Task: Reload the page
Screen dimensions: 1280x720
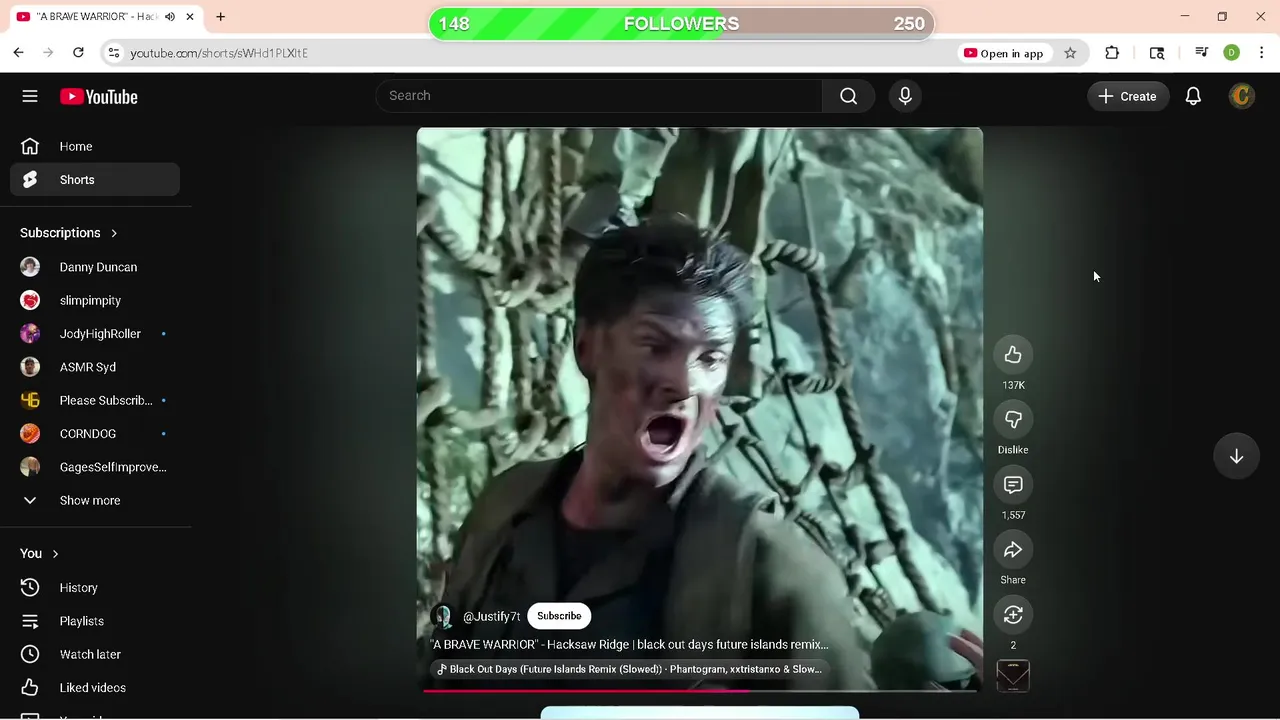Action: pos(78,53)
